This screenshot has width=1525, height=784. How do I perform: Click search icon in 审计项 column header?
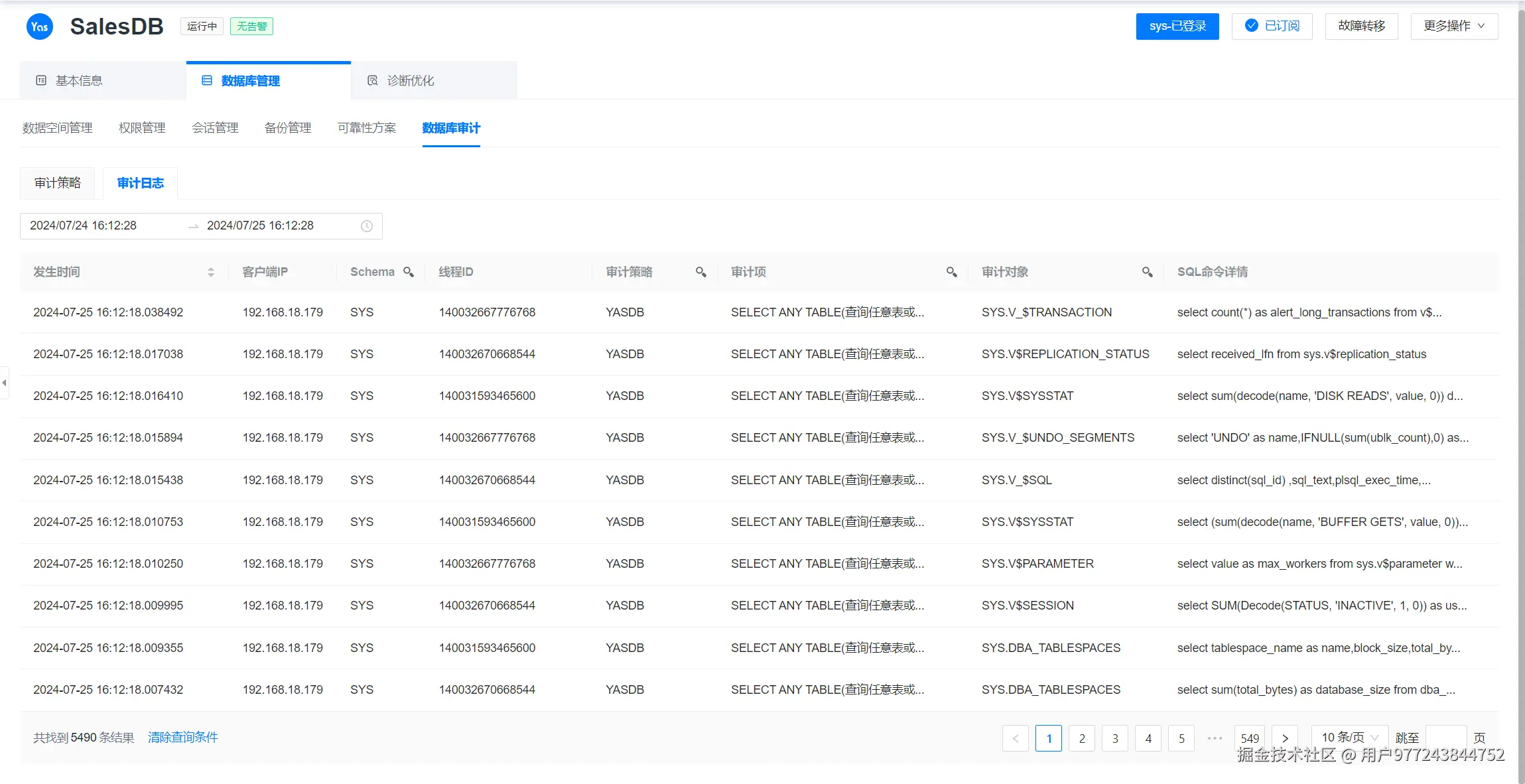coord(951,272)
